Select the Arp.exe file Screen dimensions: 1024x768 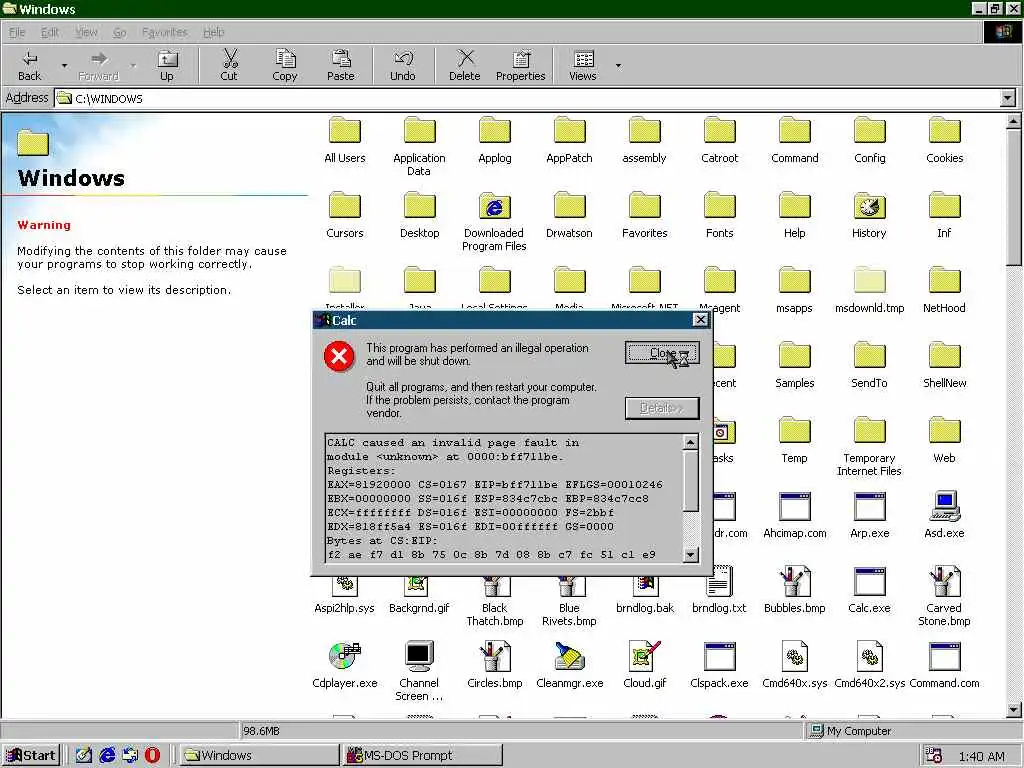pyautogui.click(x=869, y=515)
